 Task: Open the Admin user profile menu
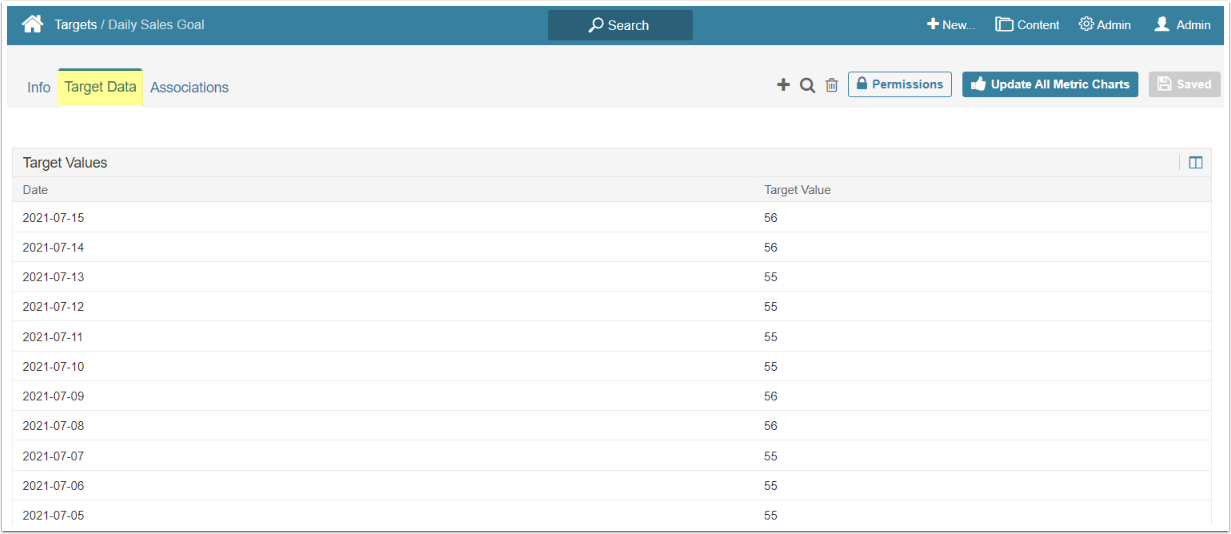[1182, 25]
